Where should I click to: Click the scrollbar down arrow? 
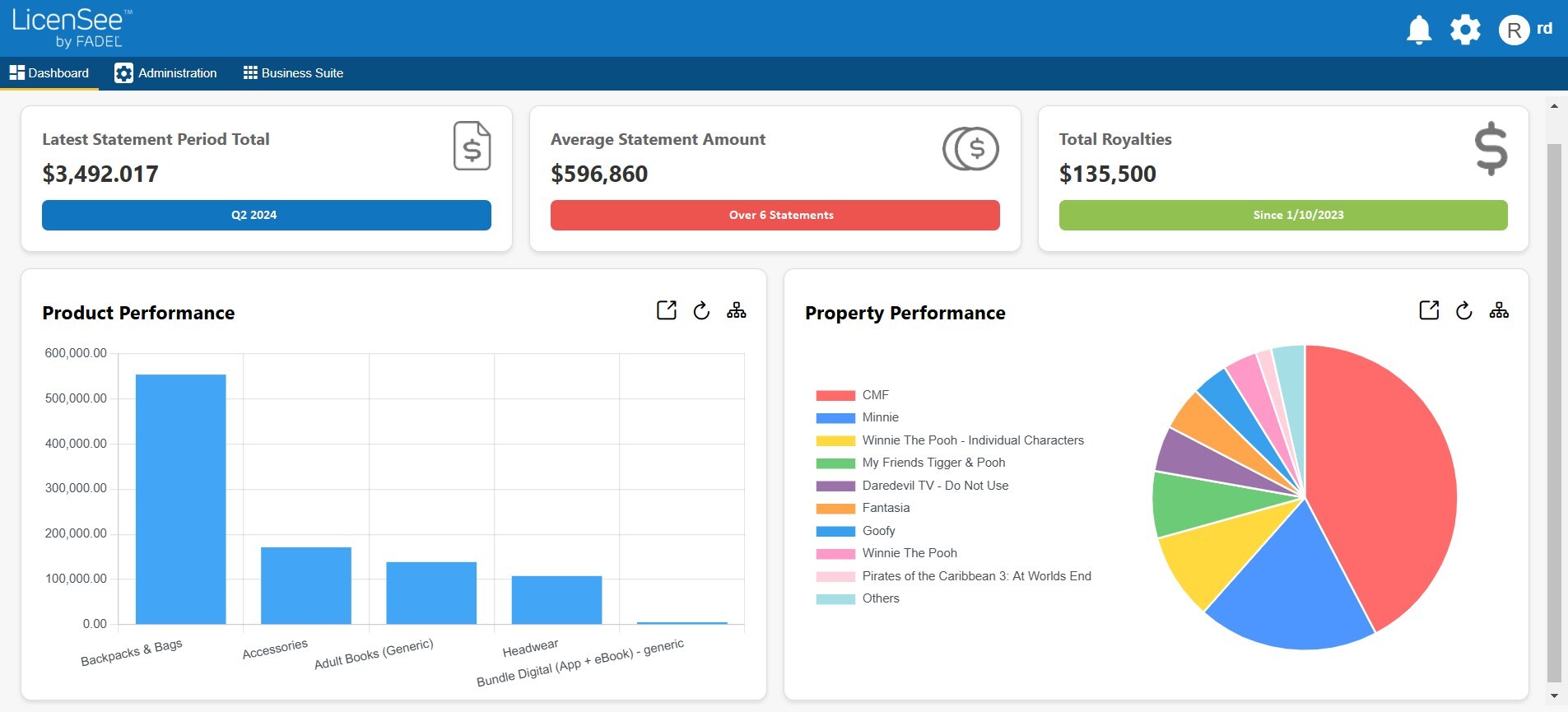point(1554,696)
